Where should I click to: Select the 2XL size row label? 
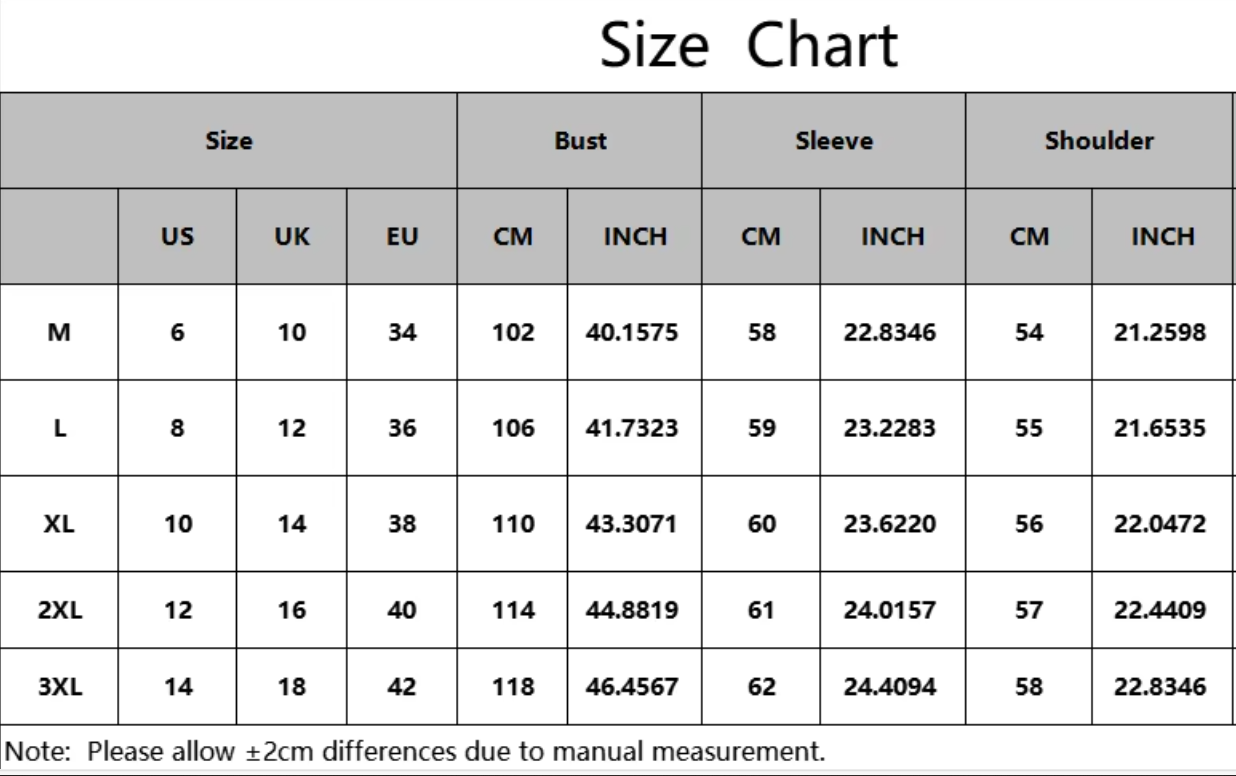coord(60,610)
